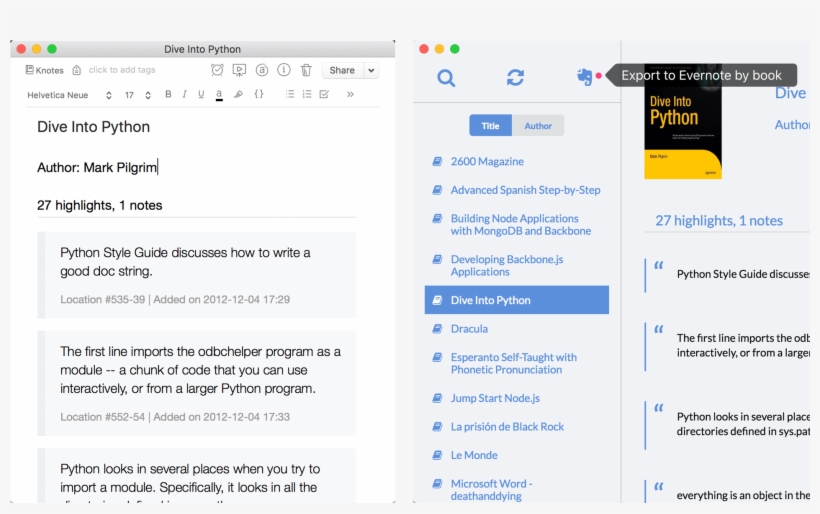The image size is (820, 514).
Task: Select the Title sorting tab
Action: pyautogui.click(x=490, y=126)
